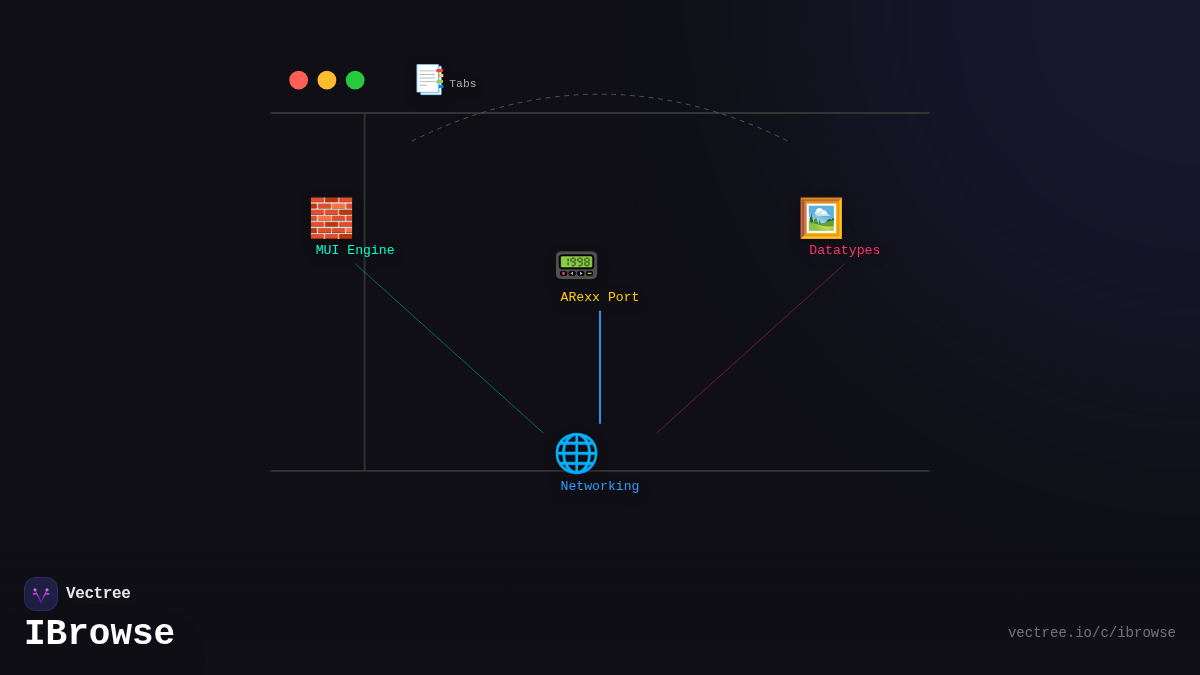Select the Networking globe icon
Image resolution: width=1200 pixels, height=675 pixels.
click(x=576, y=453)
